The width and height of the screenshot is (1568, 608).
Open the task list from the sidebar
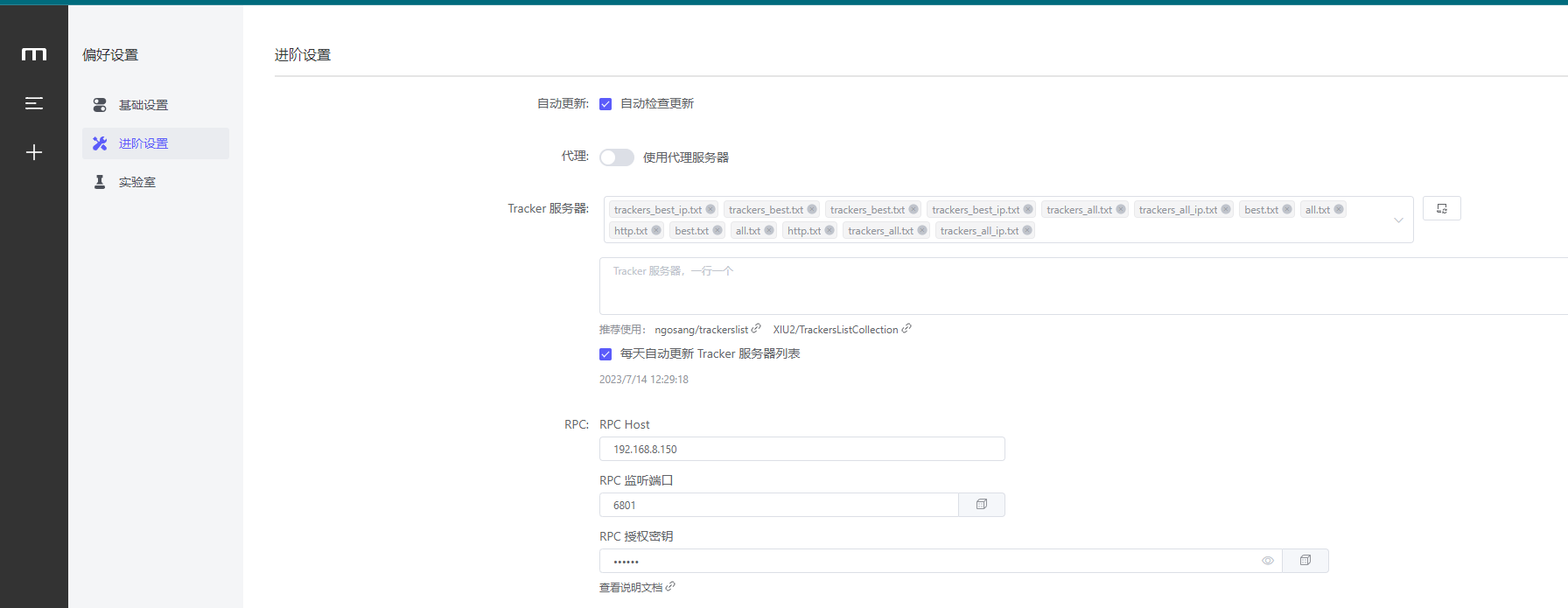point(34,103)
